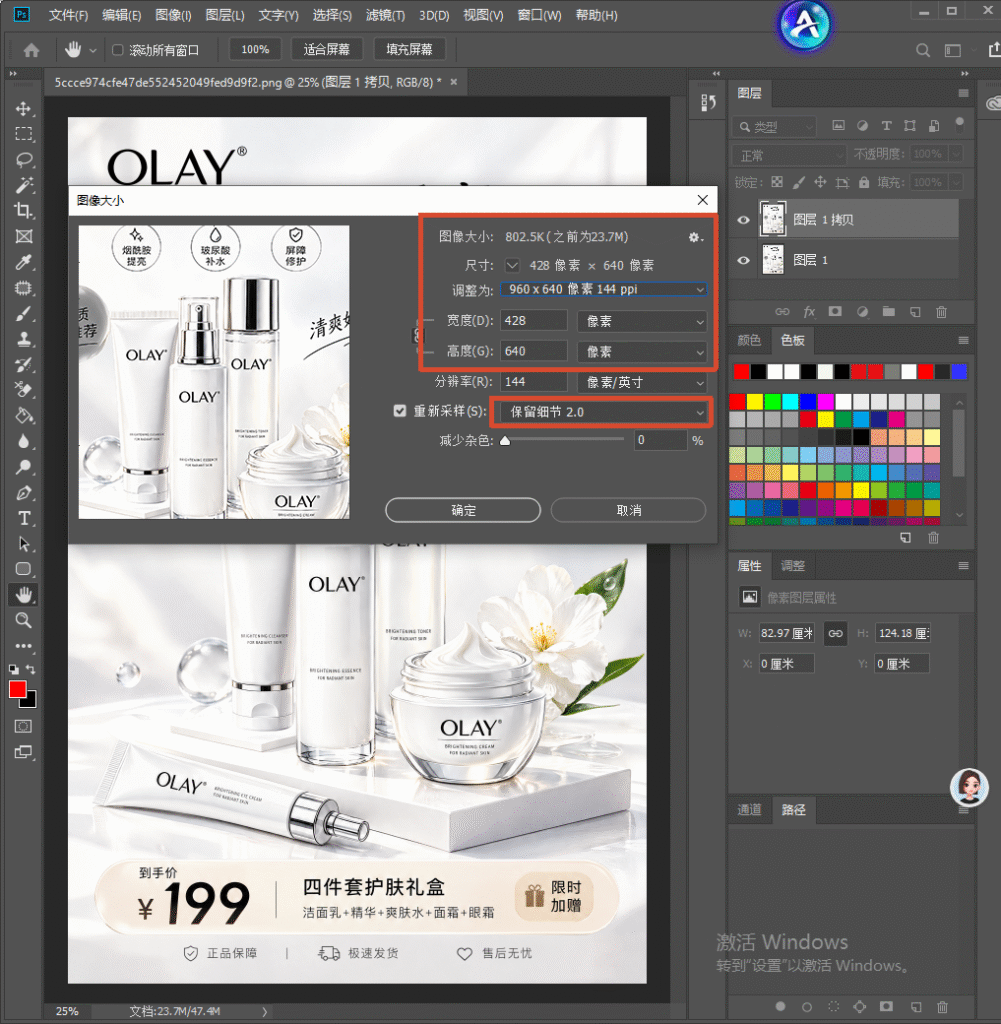Select the Horizontal Type tool

[x=24, y=518]
